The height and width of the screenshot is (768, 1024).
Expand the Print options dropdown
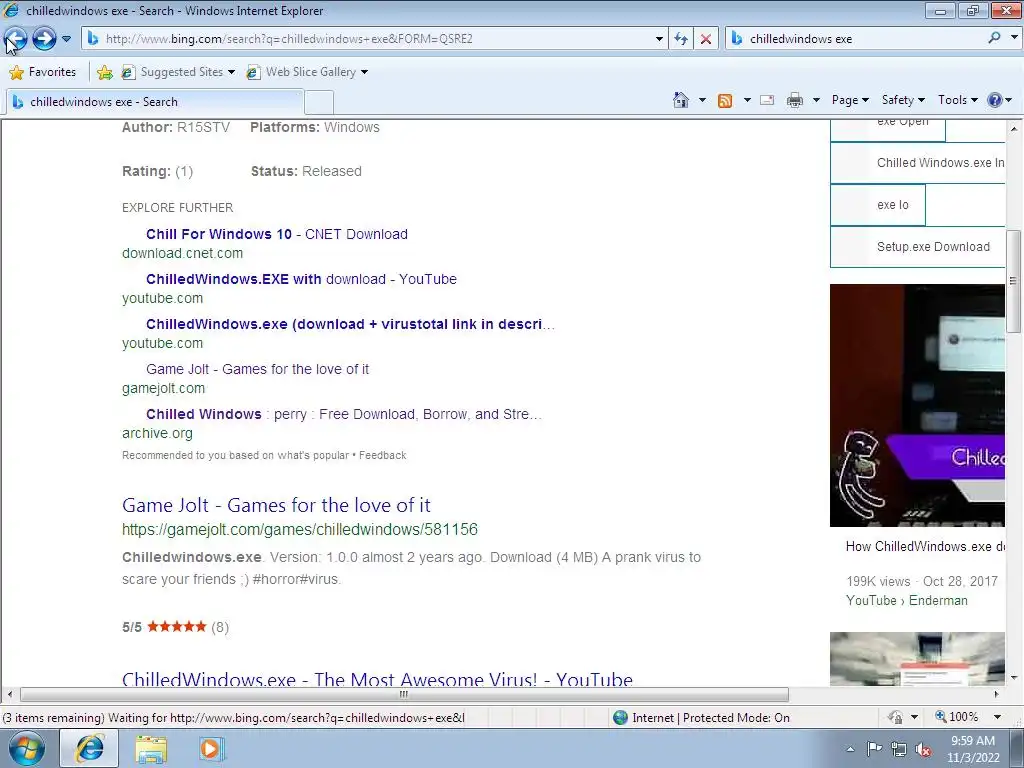pos(816,100)
